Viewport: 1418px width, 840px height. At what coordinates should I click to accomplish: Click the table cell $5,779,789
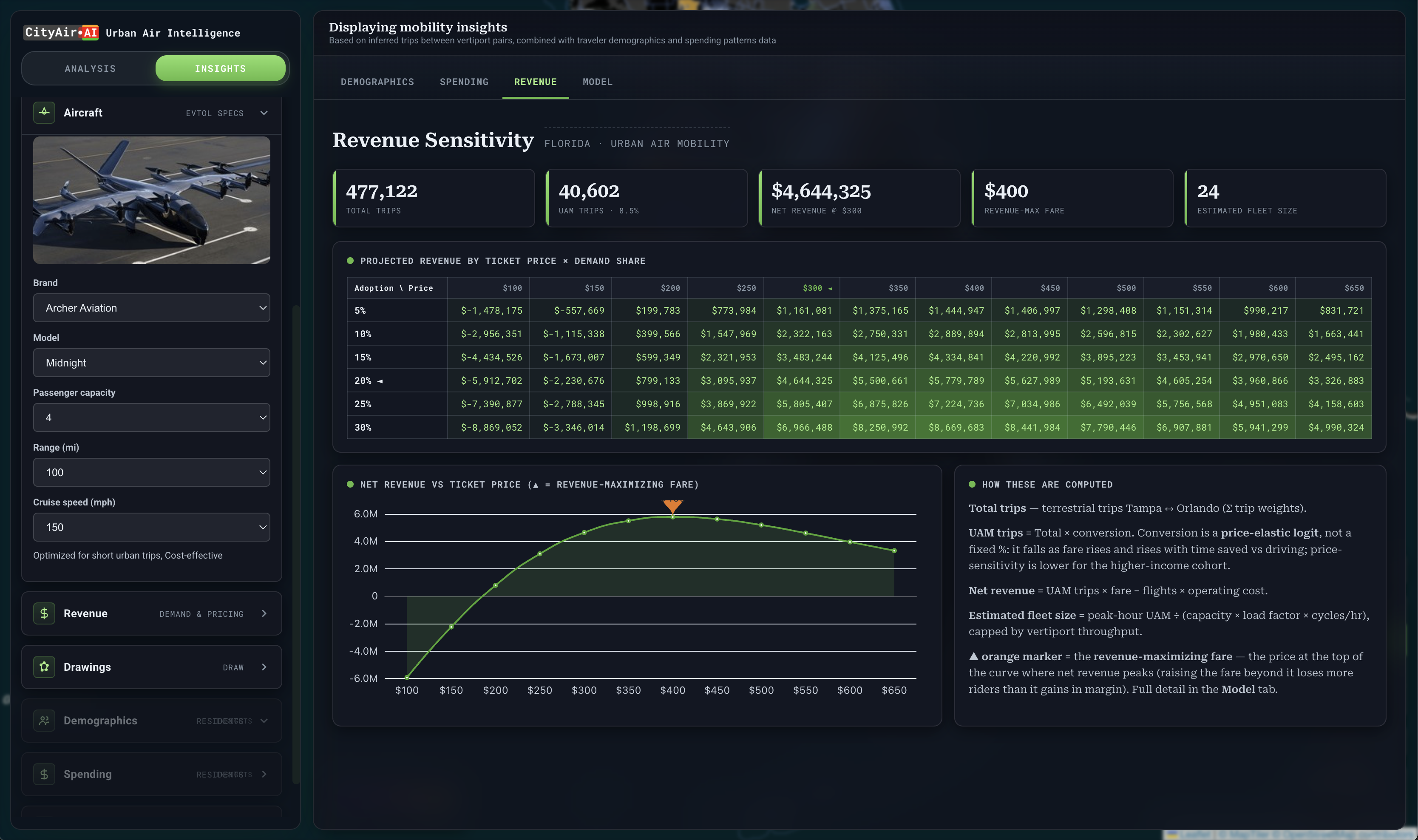[x=953, y=380]
